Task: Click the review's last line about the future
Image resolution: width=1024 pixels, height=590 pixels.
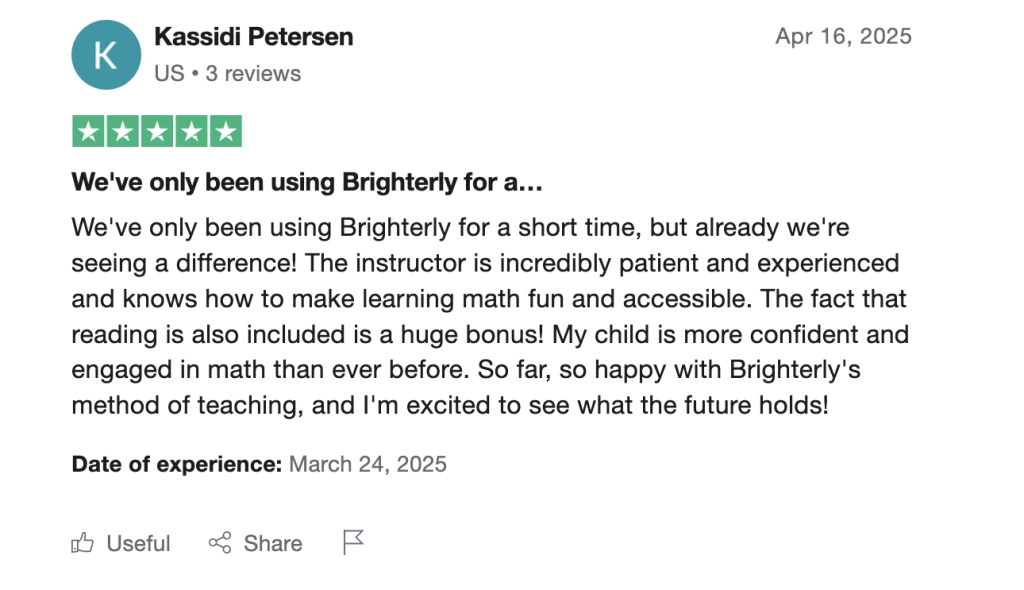Action: (450, 407)
